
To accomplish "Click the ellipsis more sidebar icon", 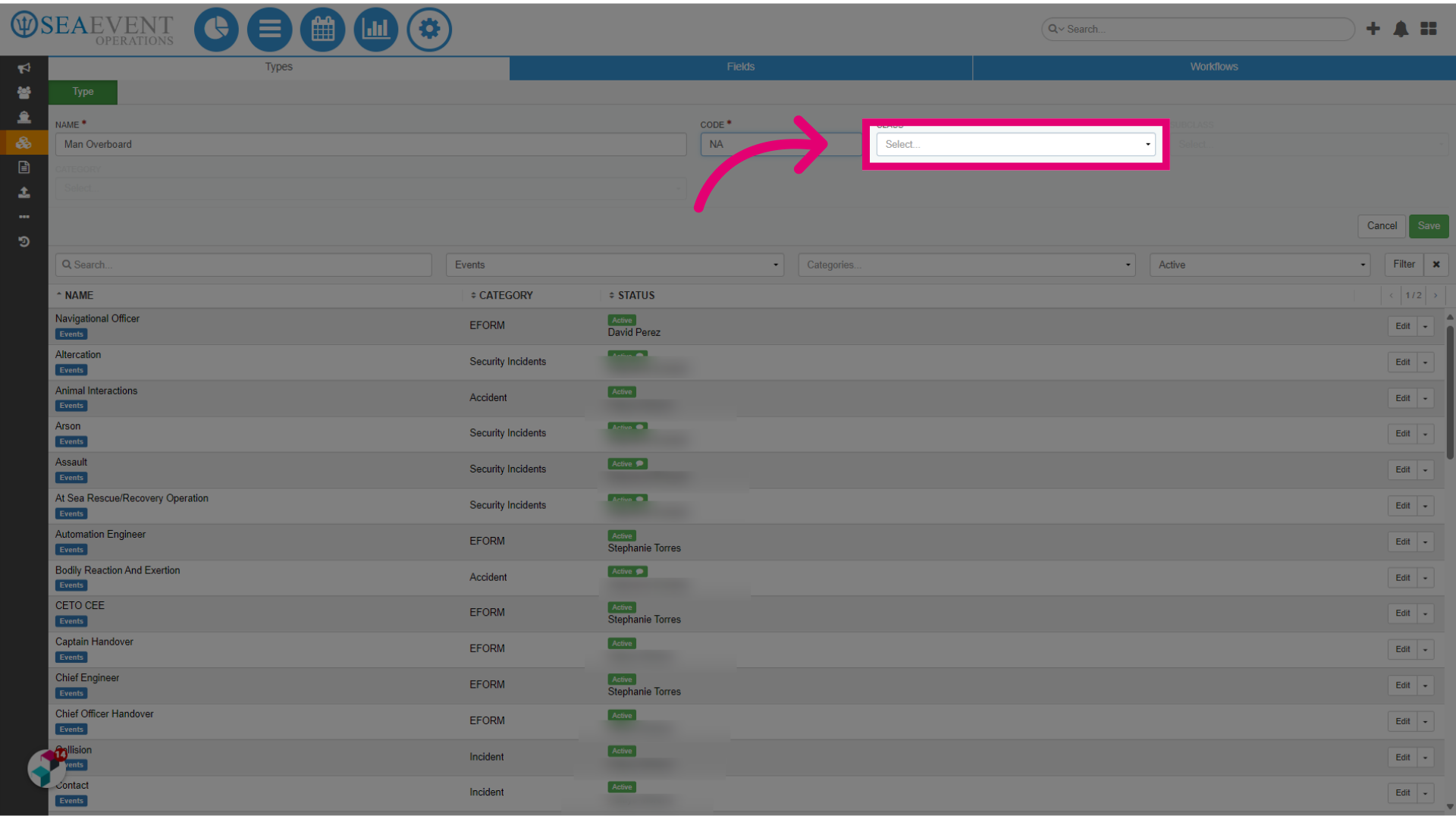I will click(24, 217).
